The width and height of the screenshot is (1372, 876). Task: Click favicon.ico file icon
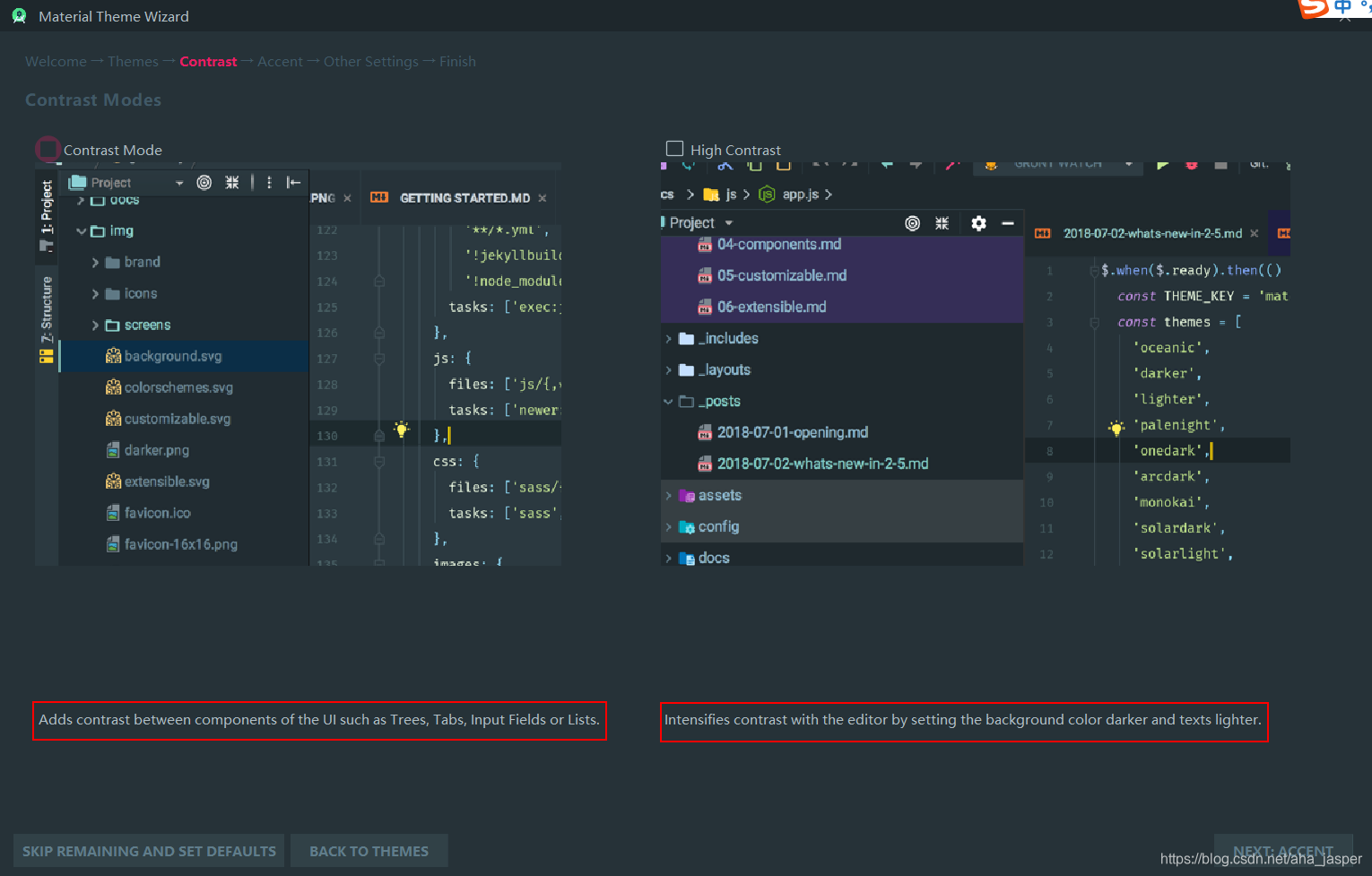click(113, 513)
